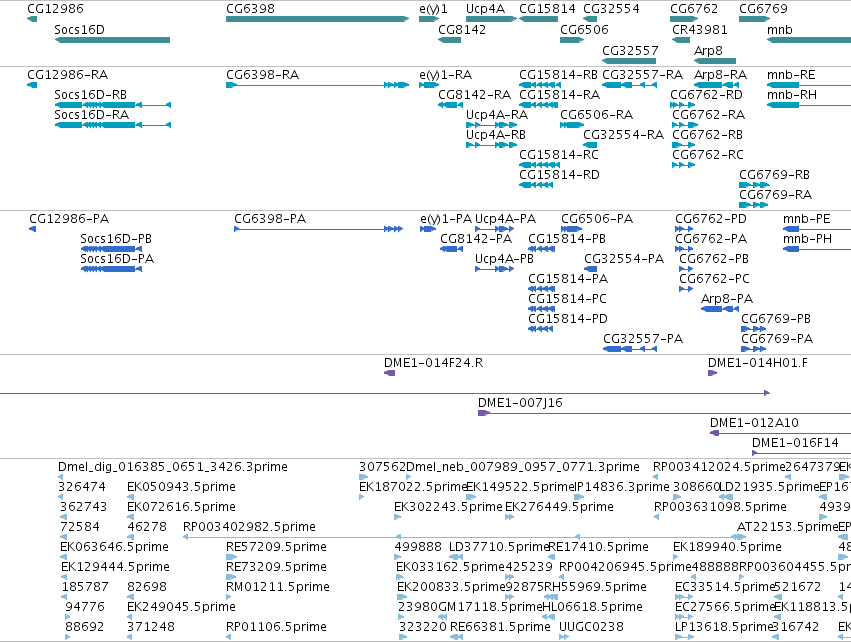Select the mnb-PH protein label
The width and height of the screenshot is (851, 642).
pos(807,239)
